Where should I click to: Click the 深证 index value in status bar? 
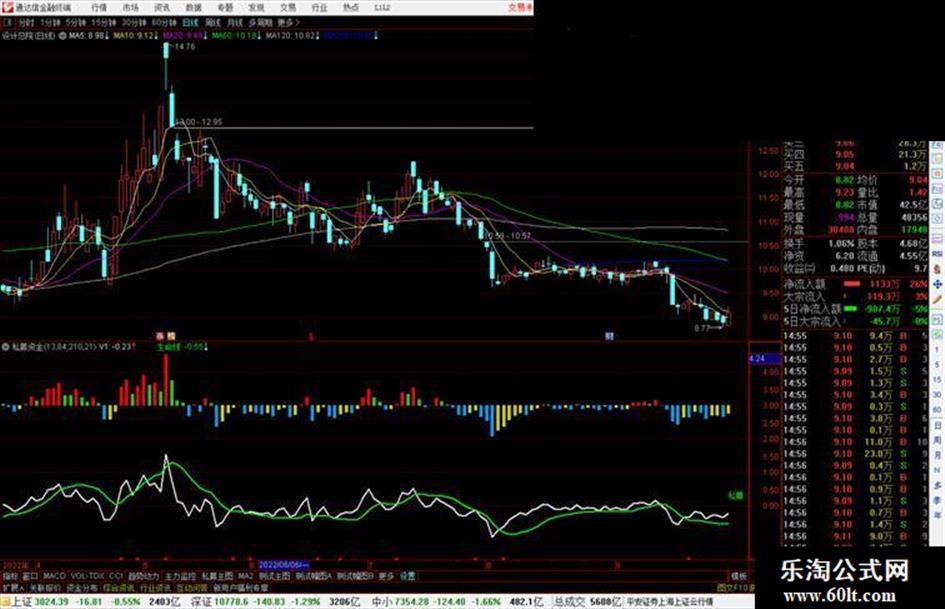pos(233,602)
